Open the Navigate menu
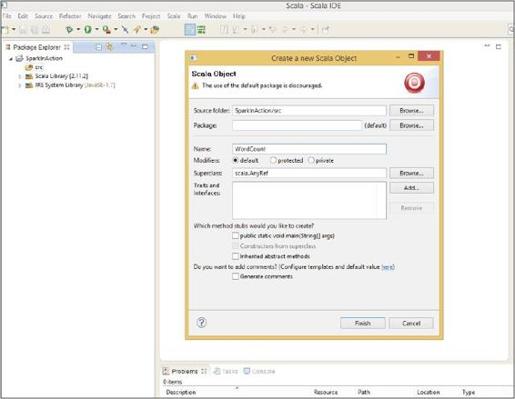 coord(99,16)
